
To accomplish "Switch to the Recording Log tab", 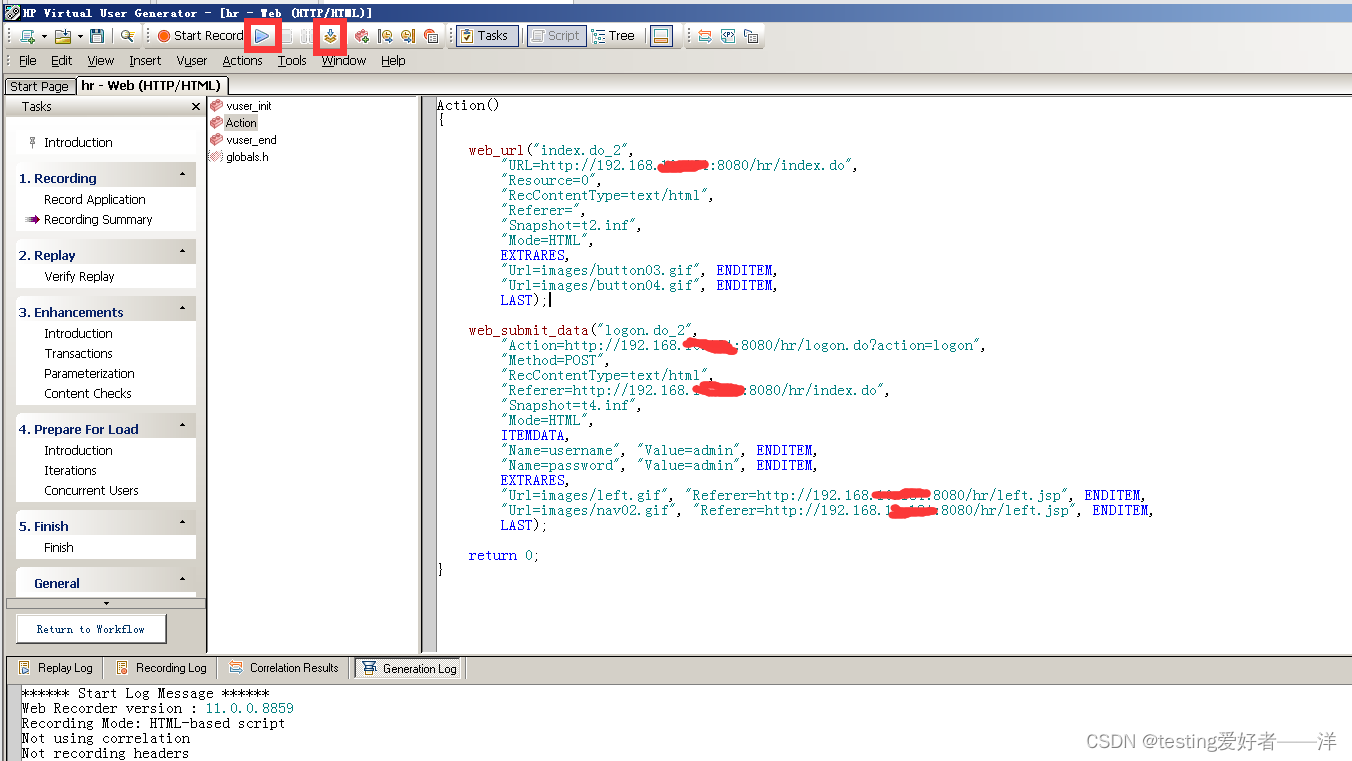I will pyautogui.click(x=162, y=668).
